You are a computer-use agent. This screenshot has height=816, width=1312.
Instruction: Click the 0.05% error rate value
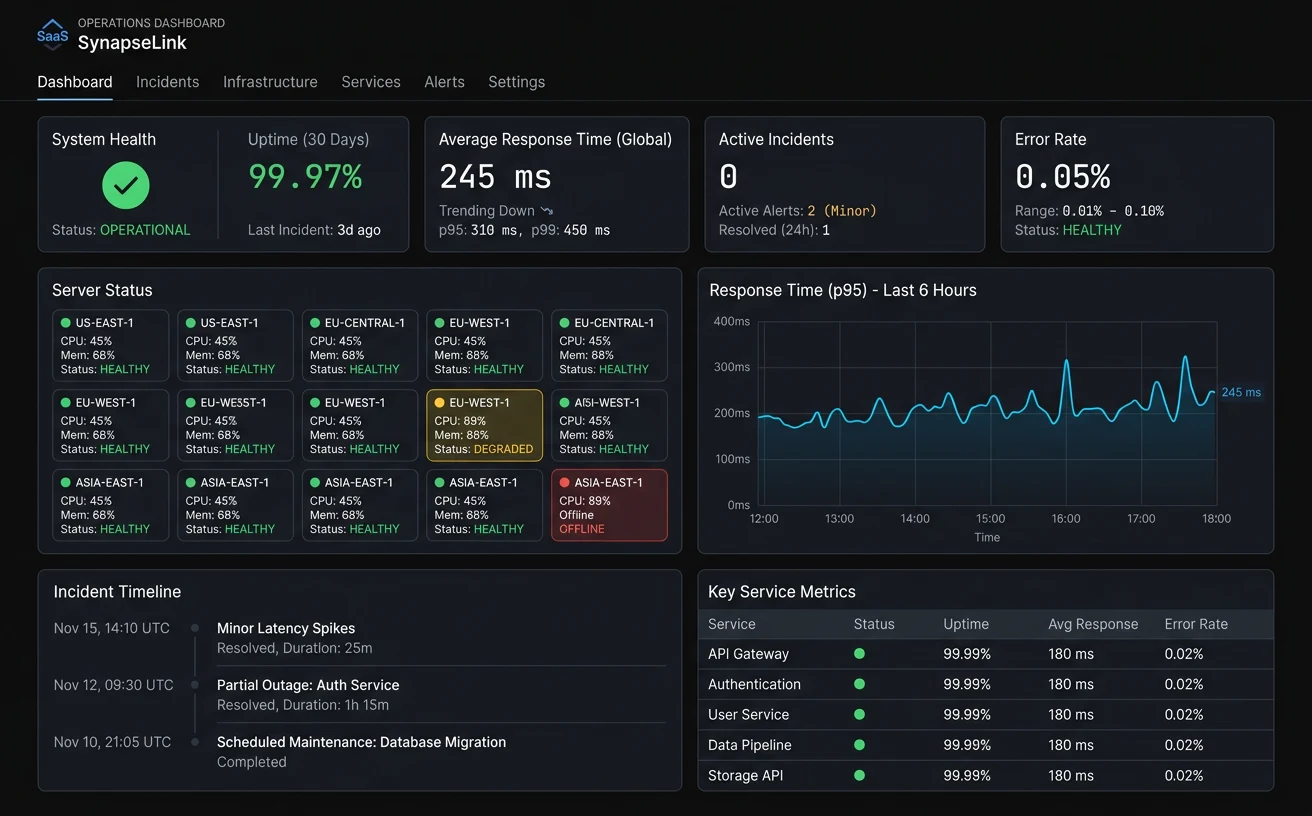point(1063,177)
